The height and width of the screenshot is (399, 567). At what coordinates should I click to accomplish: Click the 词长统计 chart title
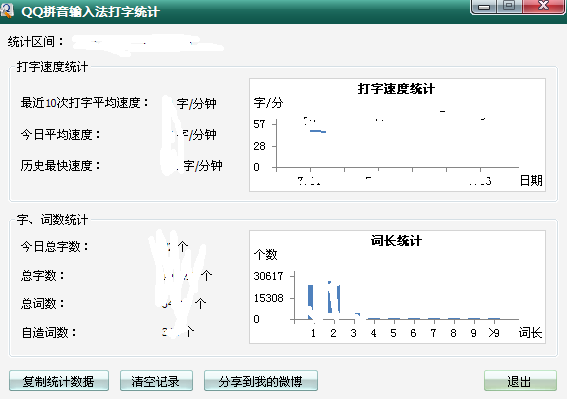[396, 241]
